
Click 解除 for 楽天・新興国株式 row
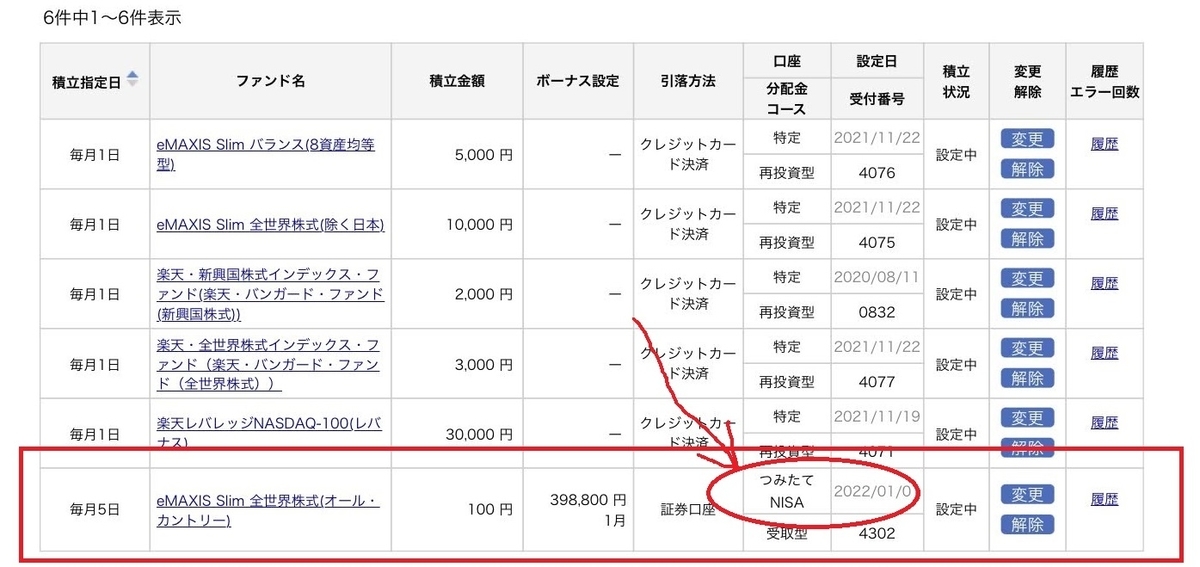click(1027, 309)
